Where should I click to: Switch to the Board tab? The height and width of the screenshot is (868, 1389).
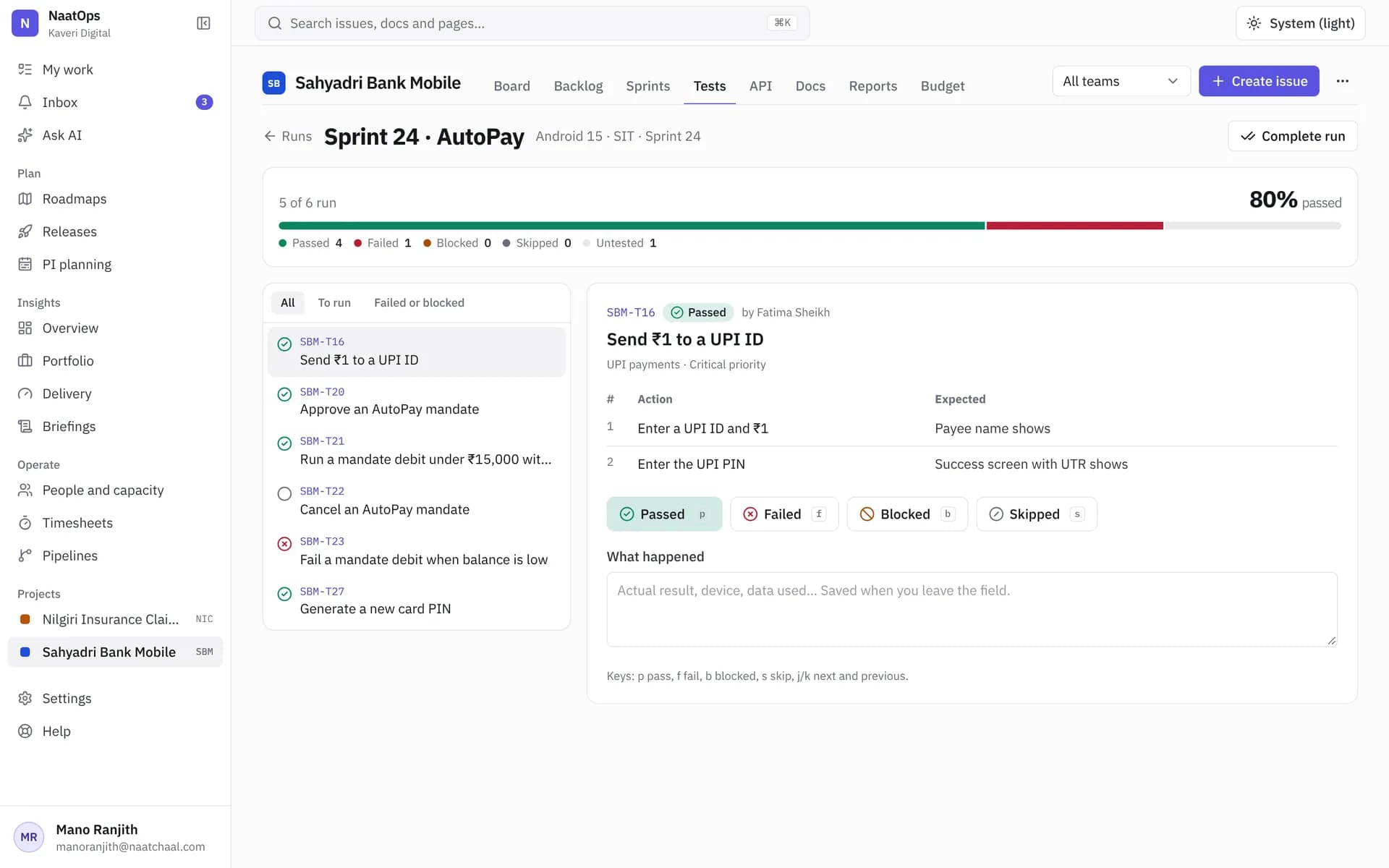click(511, 85)
